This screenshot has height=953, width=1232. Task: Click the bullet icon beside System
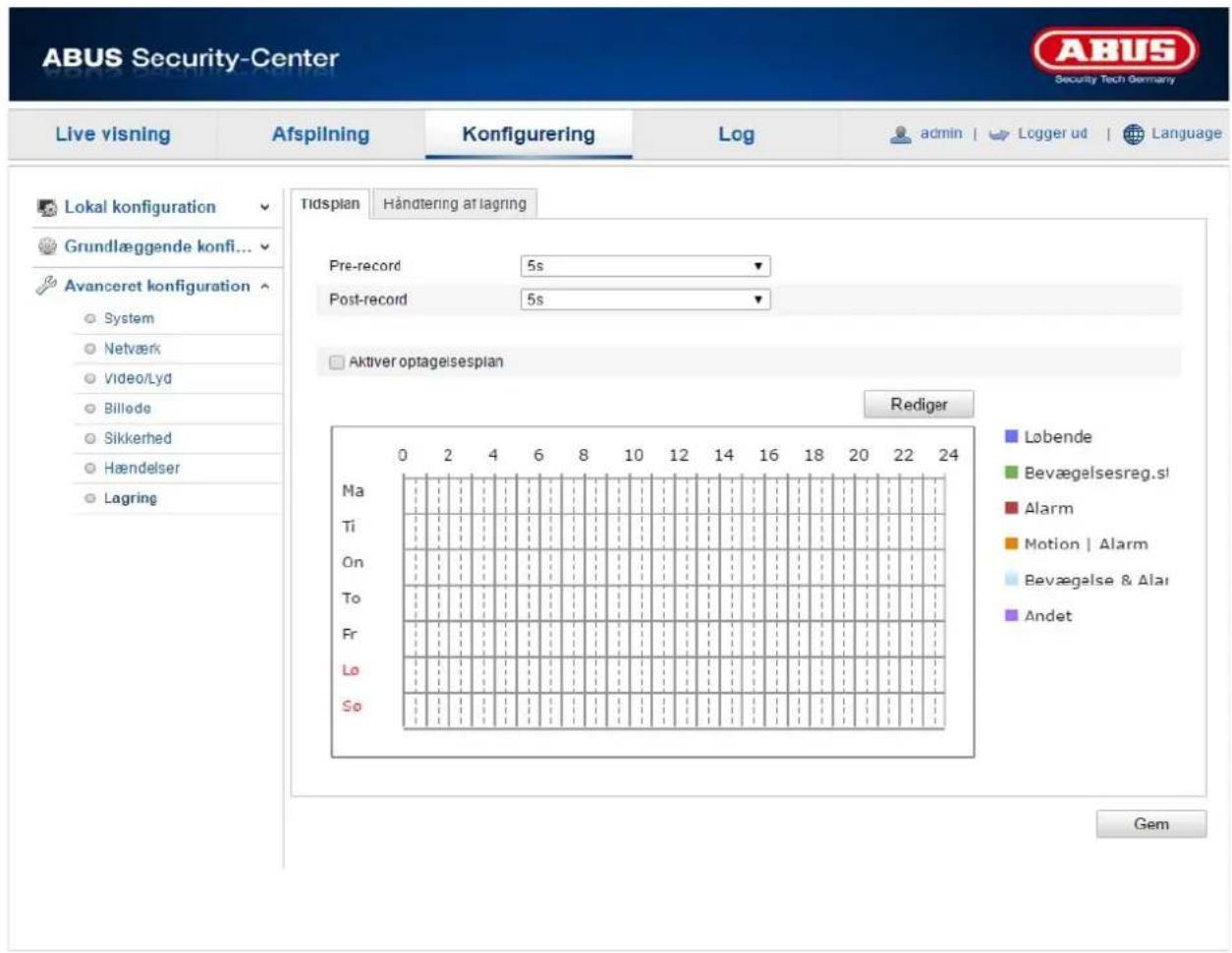90,318
